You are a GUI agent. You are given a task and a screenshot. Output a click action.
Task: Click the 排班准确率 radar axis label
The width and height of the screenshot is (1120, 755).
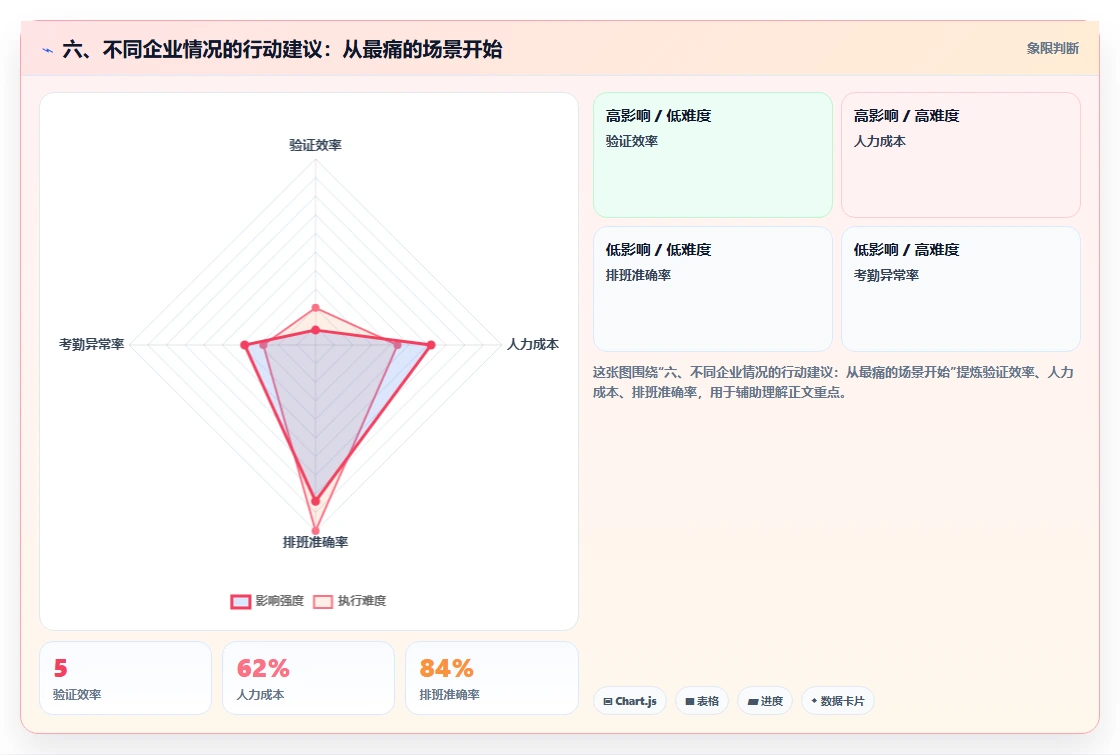pyautogui.click(x=316, y=542)
